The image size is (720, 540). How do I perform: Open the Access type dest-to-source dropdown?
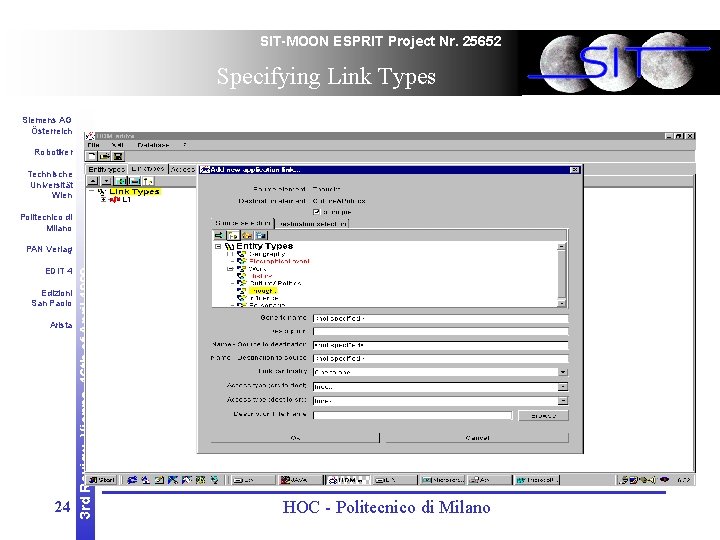(563, 401)
